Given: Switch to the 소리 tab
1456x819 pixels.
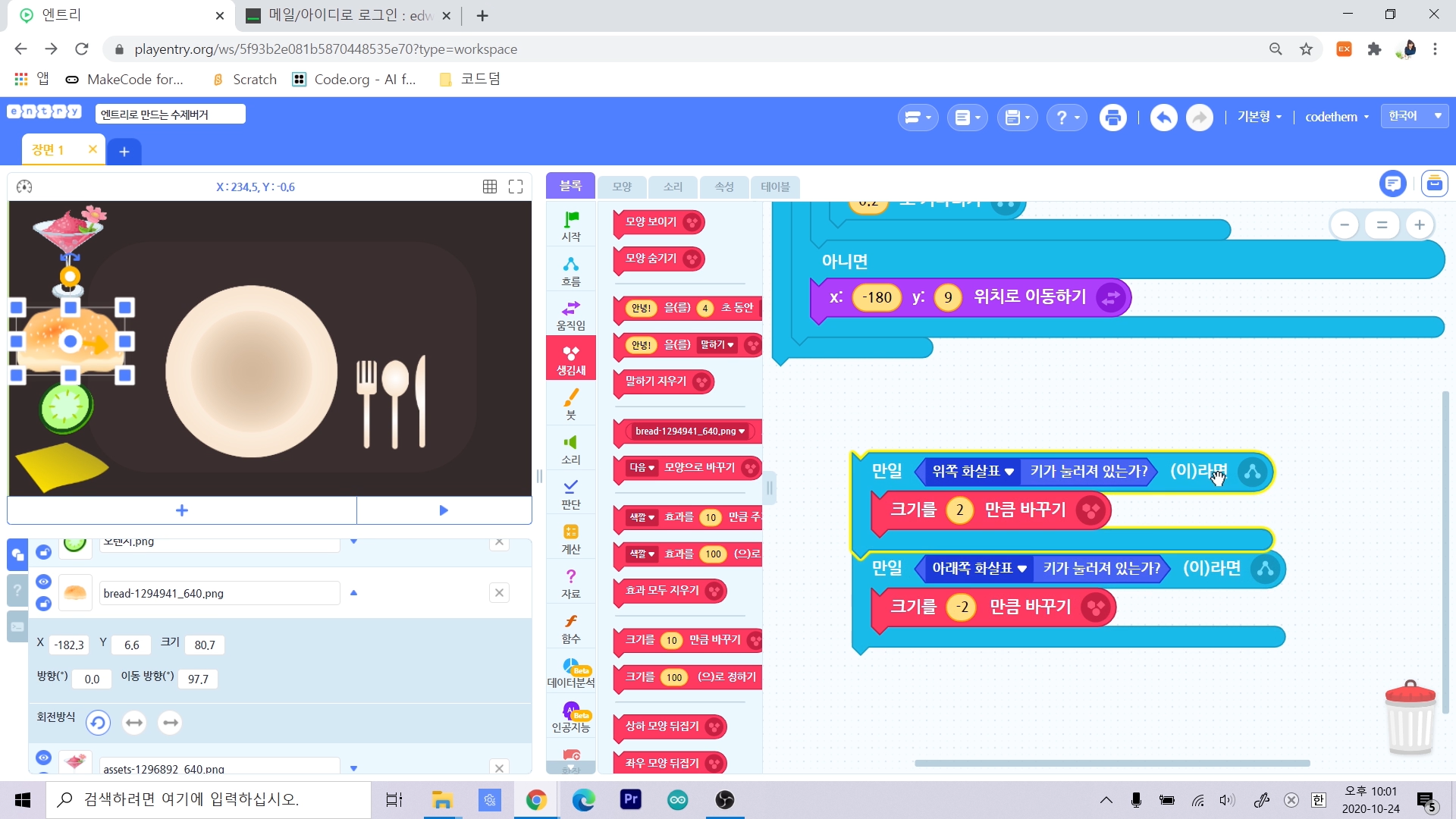Looking at the screenshot, I should click(x=673, y=187).
